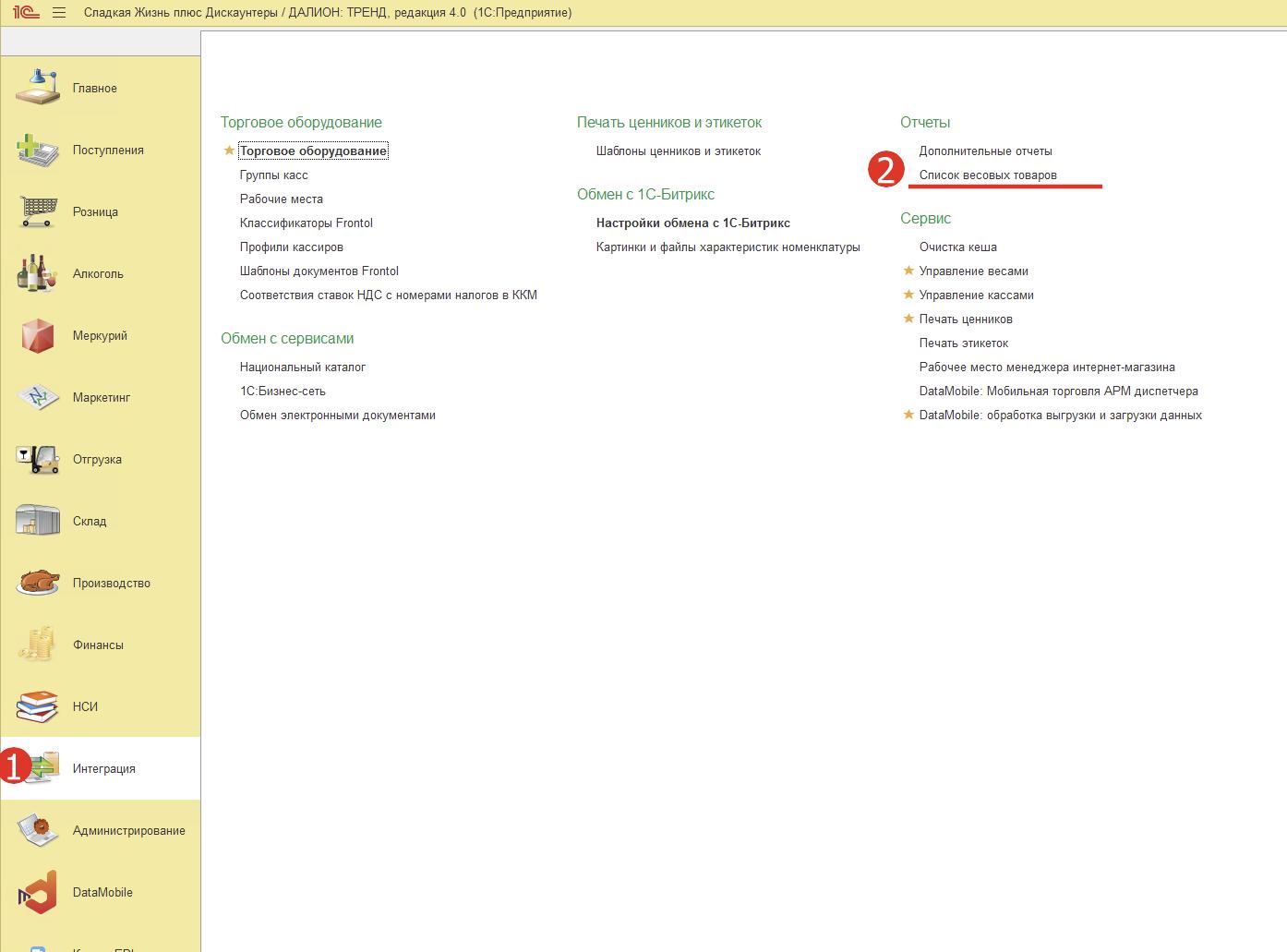Screen dimensions: 1287x952
Task: Toggle favorite star for Управление кассами
Action: coord(908,295)
